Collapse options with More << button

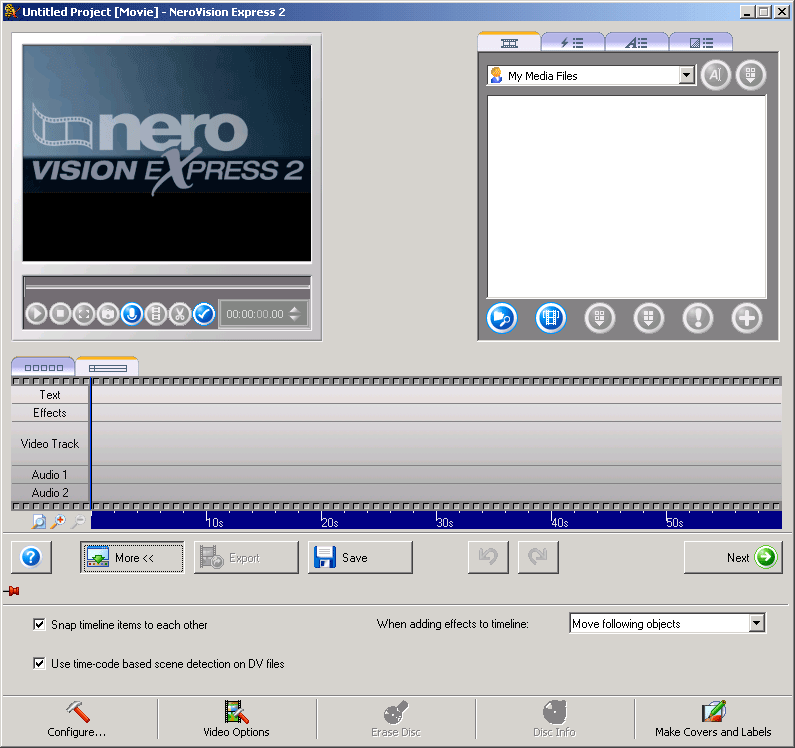point(132,557)
